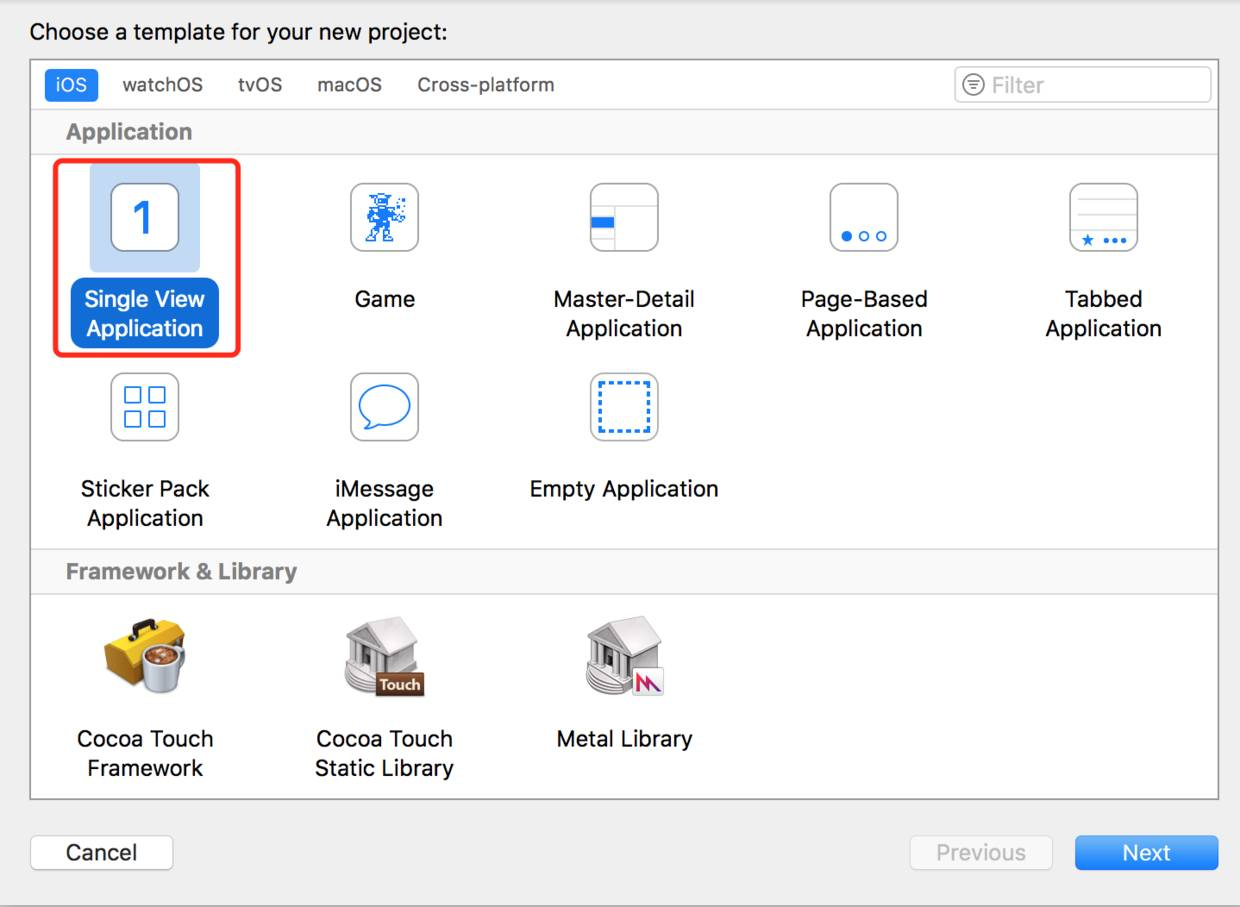Focus the Filter search field

coord(1095,85)
